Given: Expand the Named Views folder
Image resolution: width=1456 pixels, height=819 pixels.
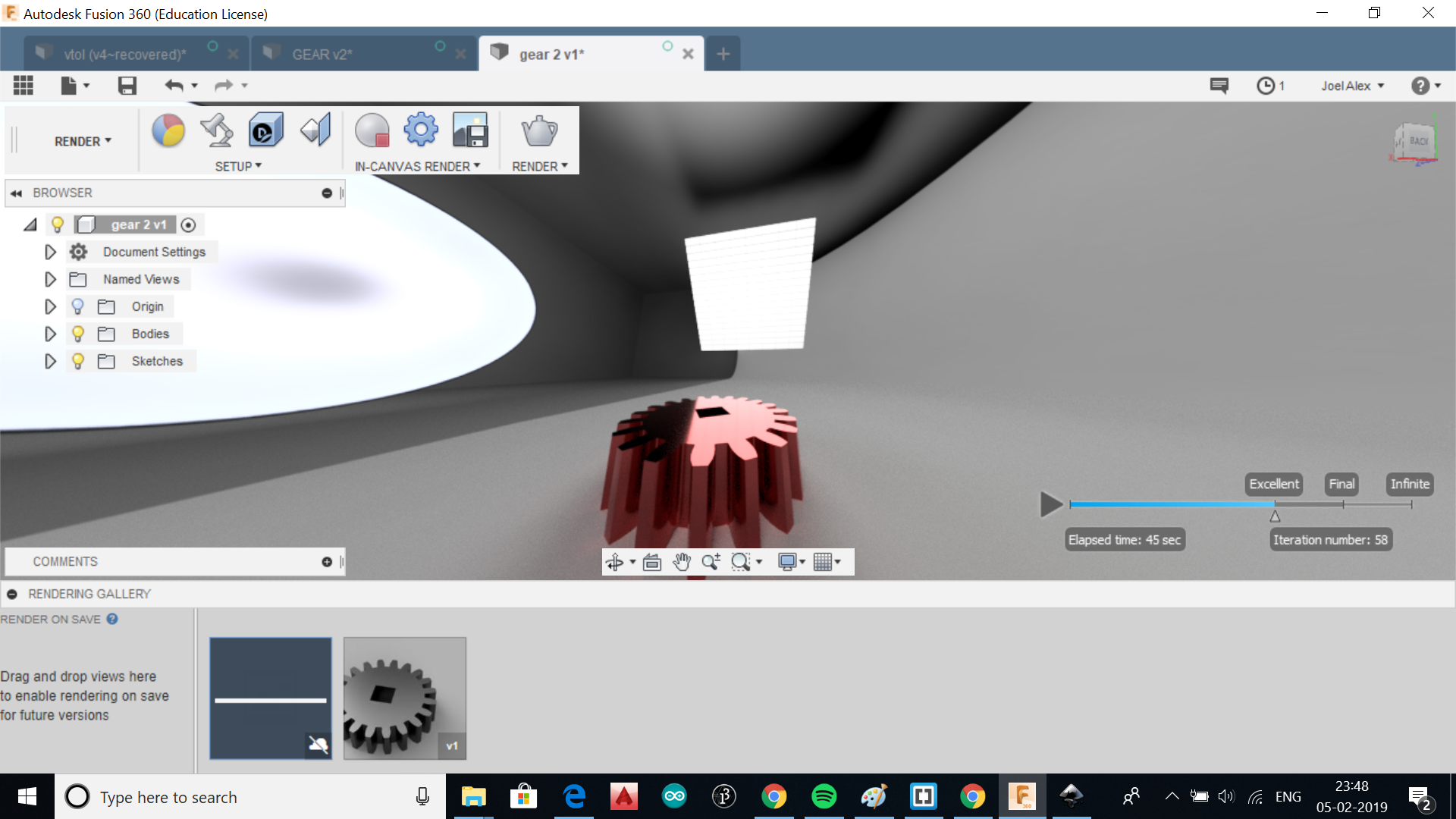Looking at the screenshot, I should 50,279.
